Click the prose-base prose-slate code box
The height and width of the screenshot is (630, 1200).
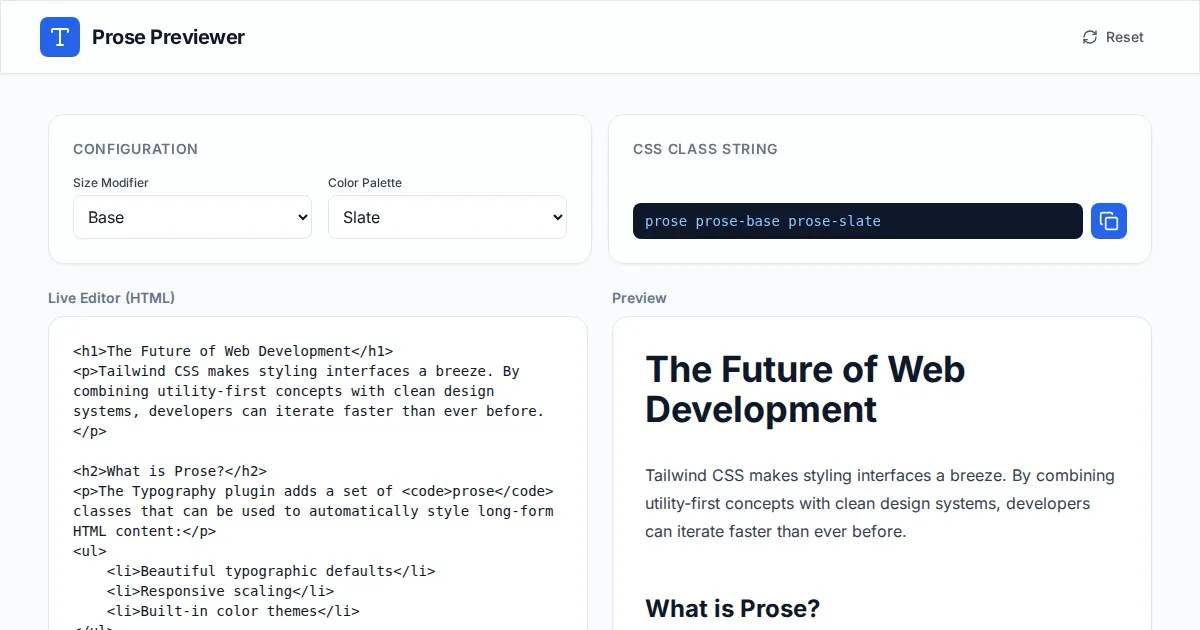click(x=857, y=221)
